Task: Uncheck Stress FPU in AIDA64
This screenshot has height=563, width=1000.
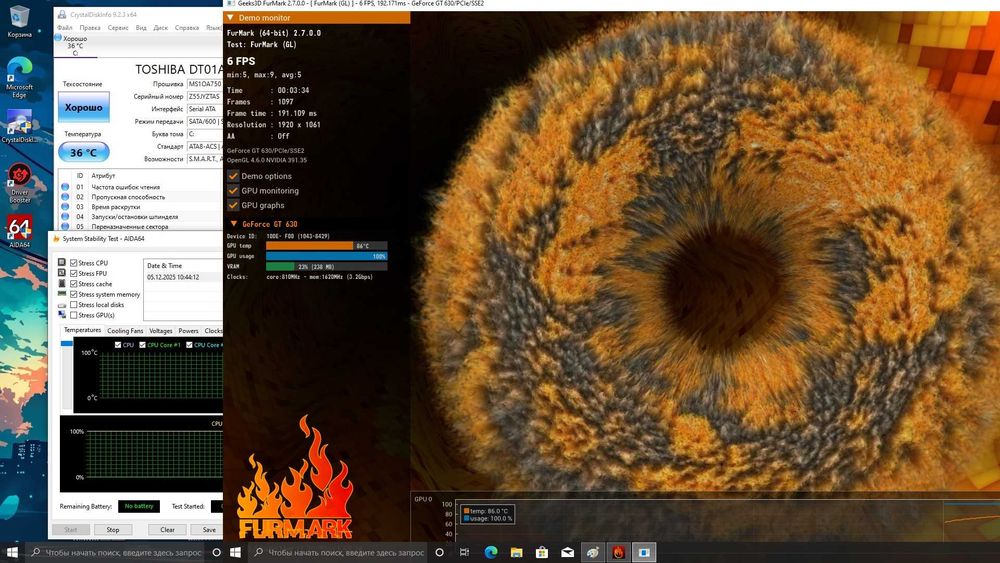Action: [74, 273]
